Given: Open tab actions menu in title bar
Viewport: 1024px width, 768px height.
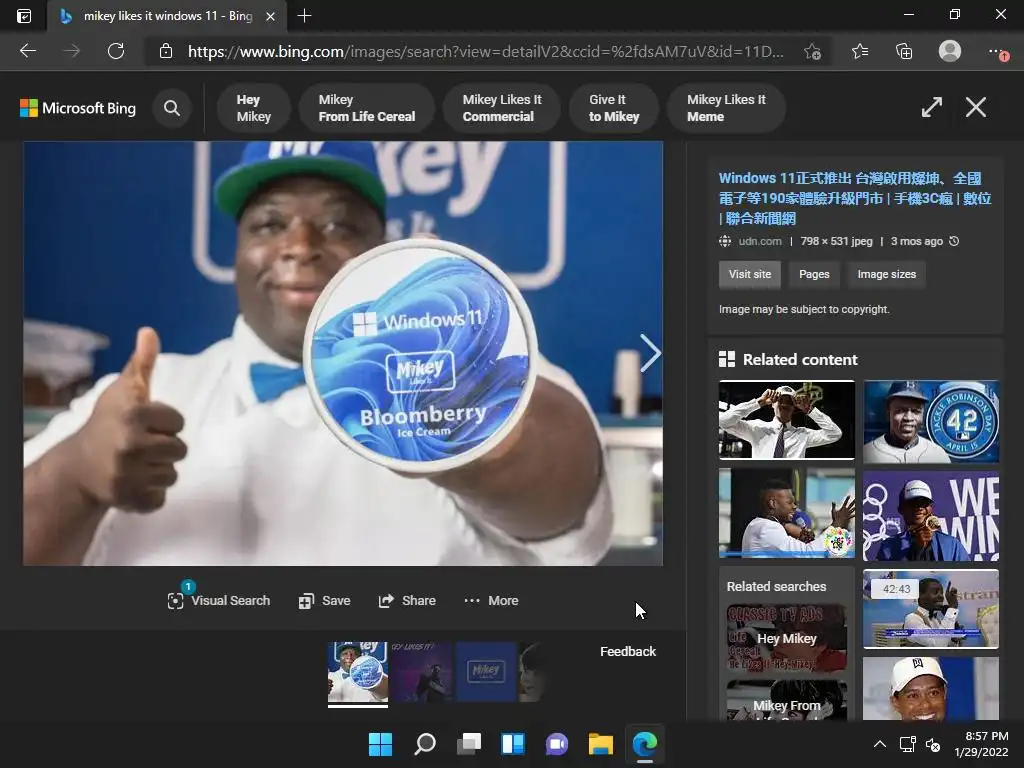Looking at the screenshot, I should click(24, 16).
